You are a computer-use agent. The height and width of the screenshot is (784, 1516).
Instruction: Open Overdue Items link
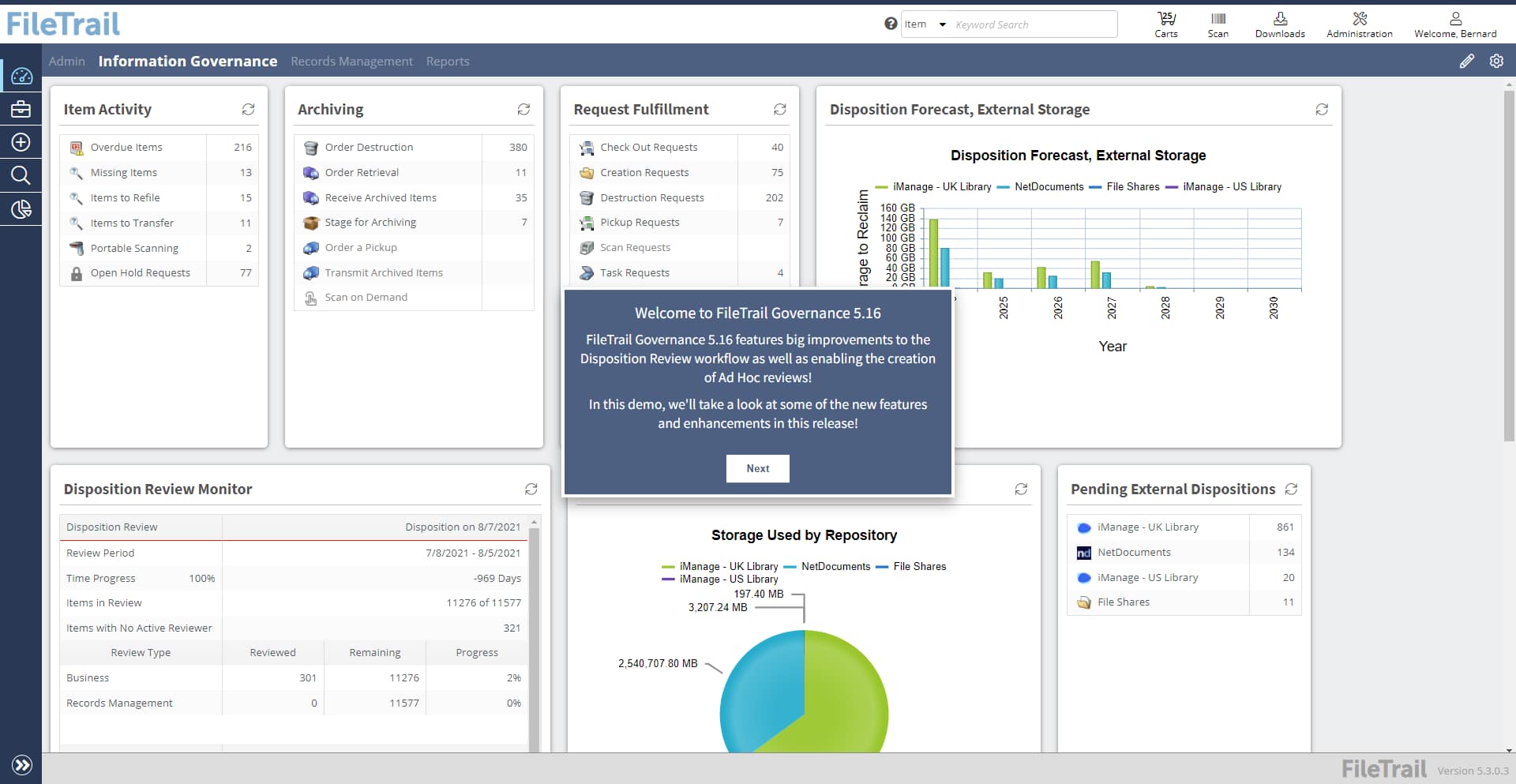126,147
